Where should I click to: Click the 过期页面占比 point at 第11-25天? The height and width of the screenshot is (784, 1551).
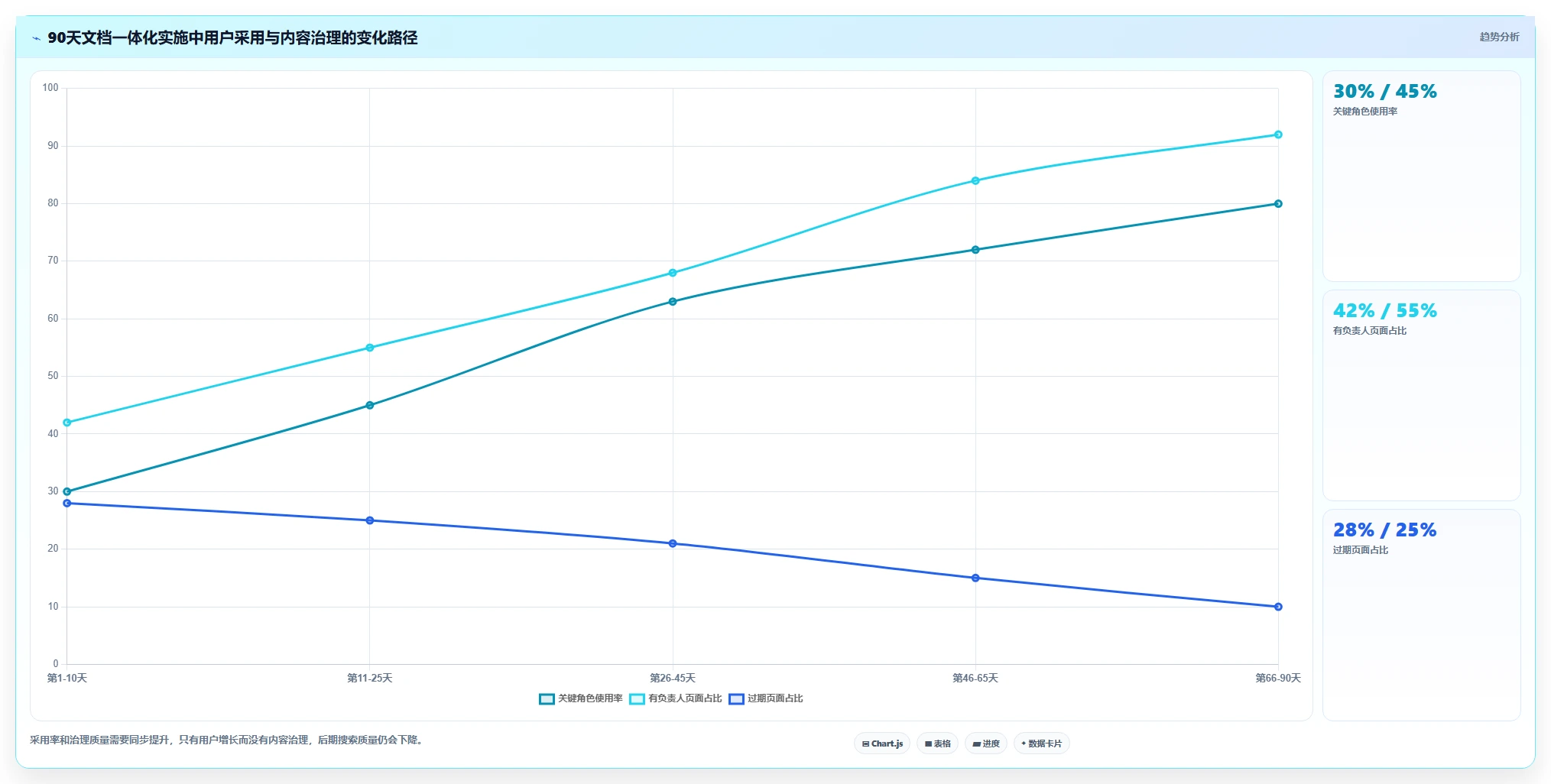coord(370,520)
